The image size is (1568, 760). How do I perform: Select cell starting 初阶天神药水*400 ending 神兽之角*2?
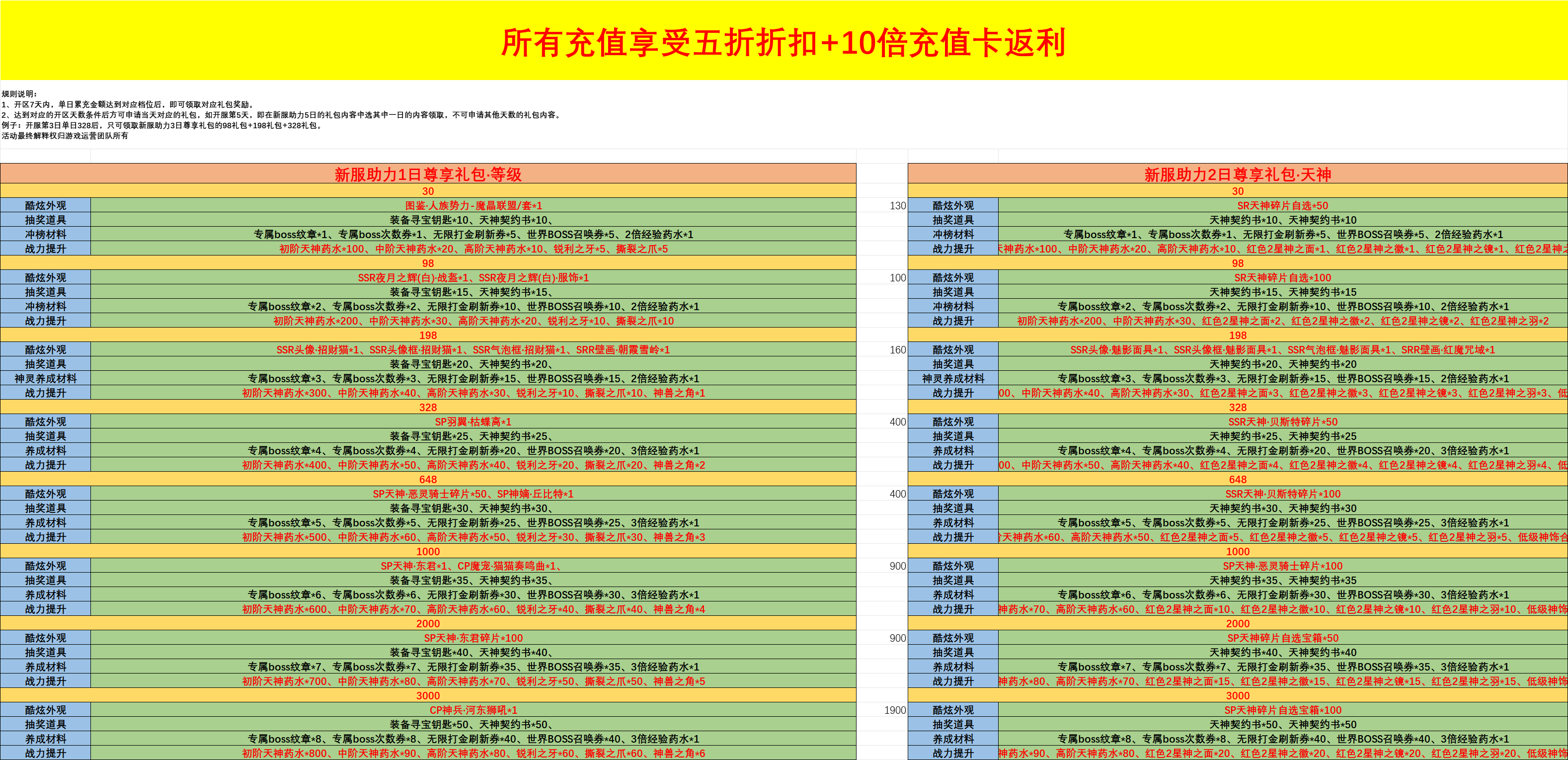coord(473,465)
